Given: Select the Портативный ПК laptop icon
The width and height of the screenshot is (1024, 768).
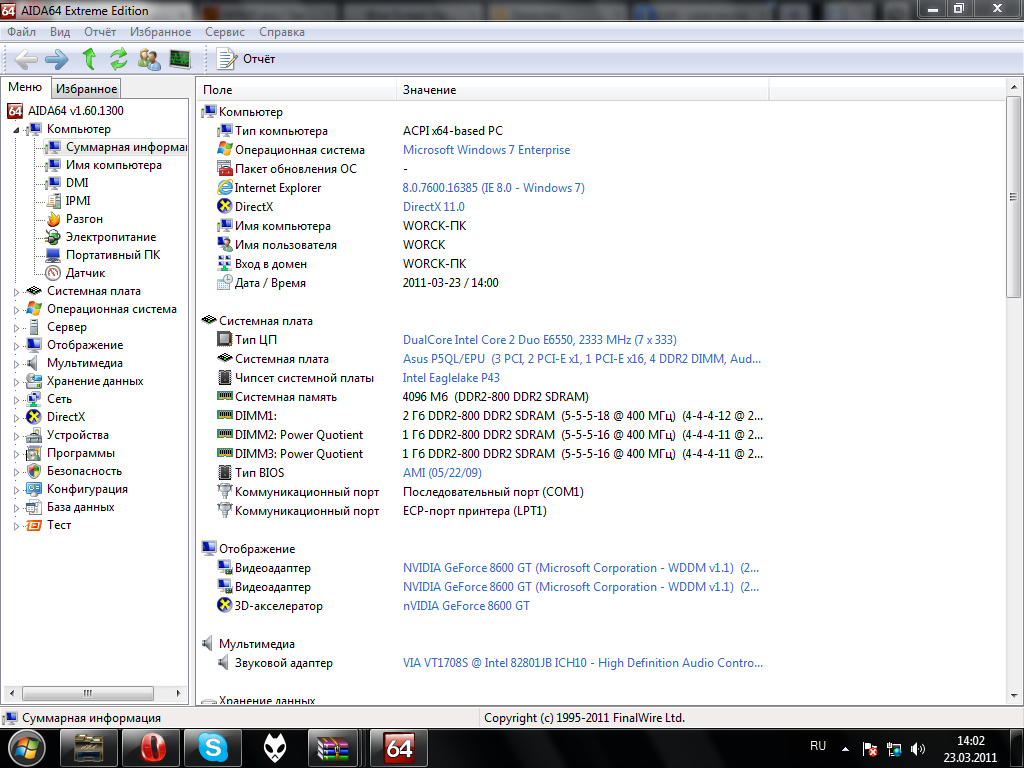Looking at the screenshot, I should tap(54, 255).
